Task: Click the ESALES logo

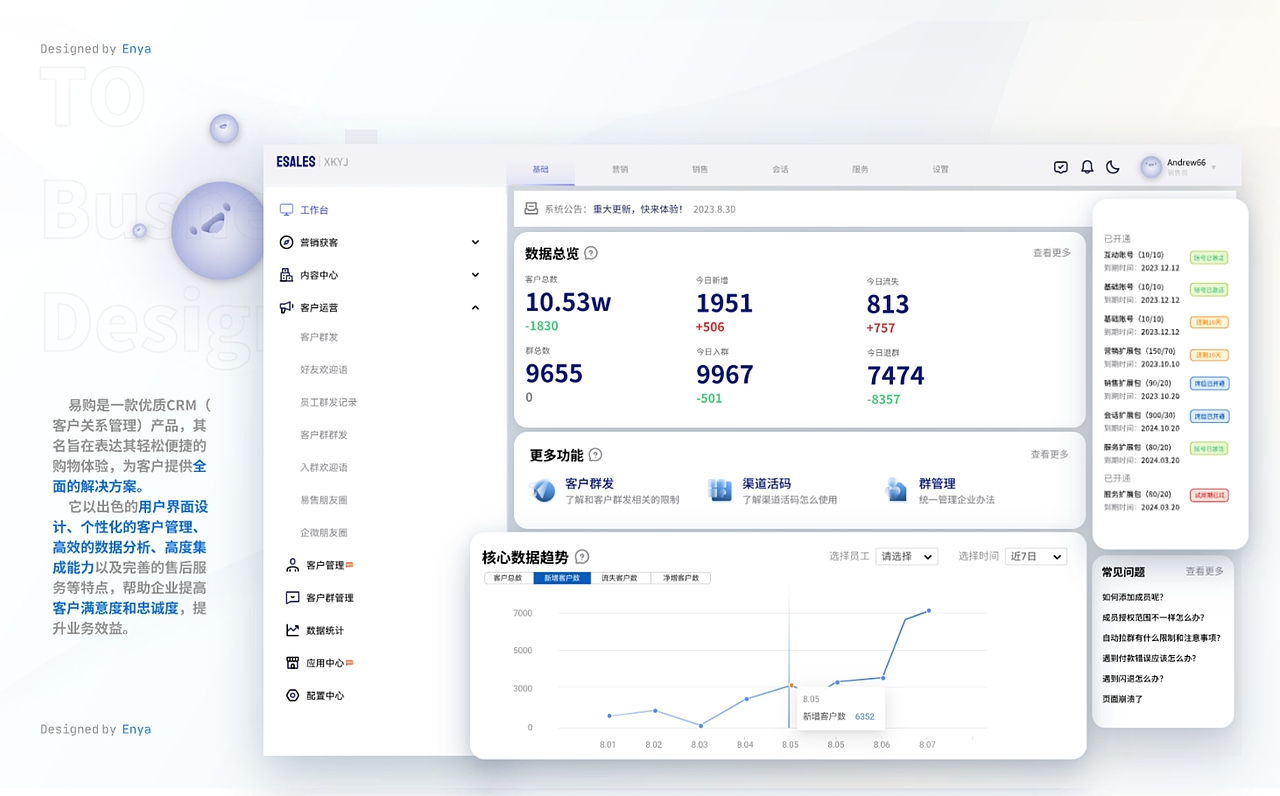Action: [296, 162]
